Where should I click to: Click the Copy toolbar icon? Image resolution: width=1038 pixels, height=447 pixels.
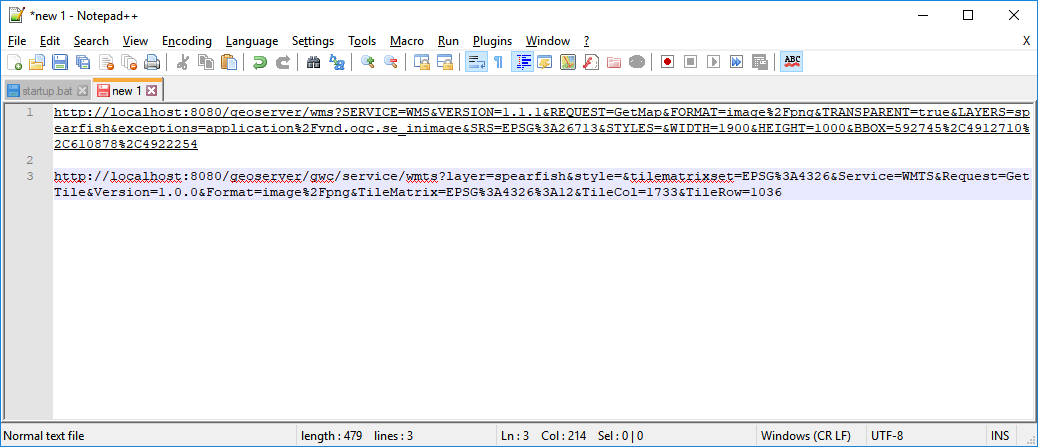(x=207, y=62)
